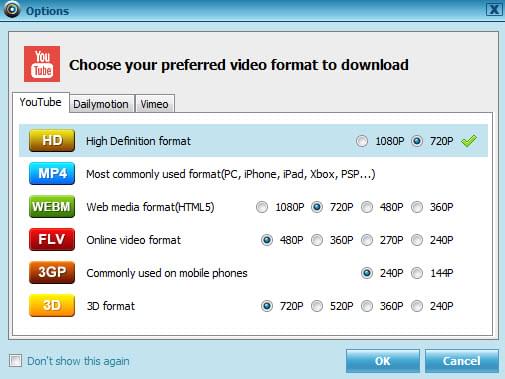Viewport: 505px width, 379px height.
Task: Click the MP4 format badge icon
Action: tap(52, 173)
